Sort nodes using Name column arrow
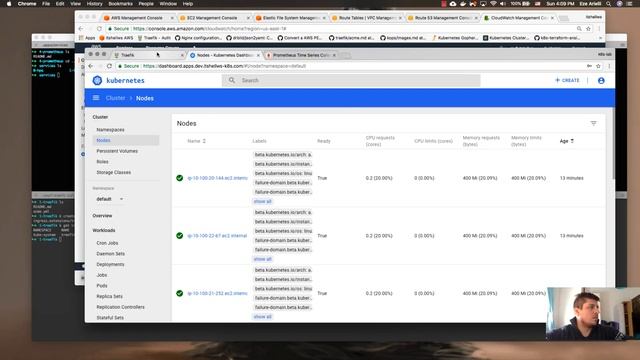The height and width of the screenshot is (360, 640). click(204, 141)
